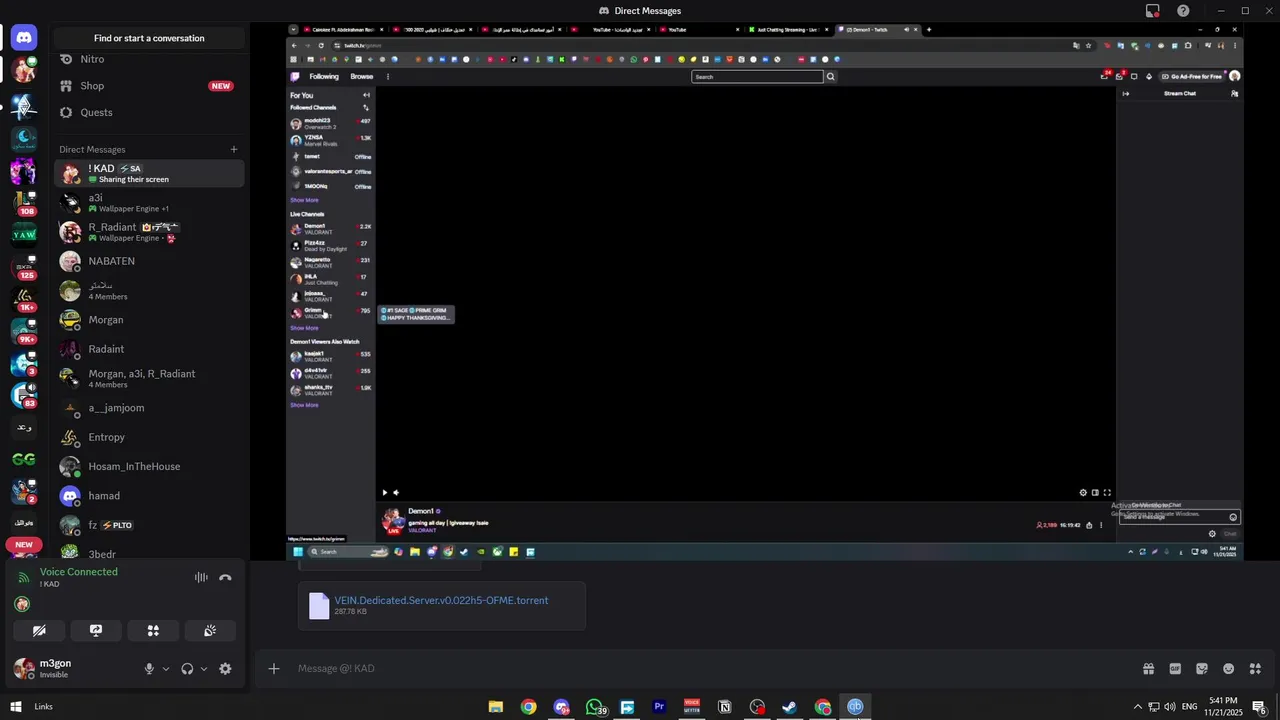The image size is (1280, 720).
Task: Open the Radaint direct message
Action: [x=149, y=349]
